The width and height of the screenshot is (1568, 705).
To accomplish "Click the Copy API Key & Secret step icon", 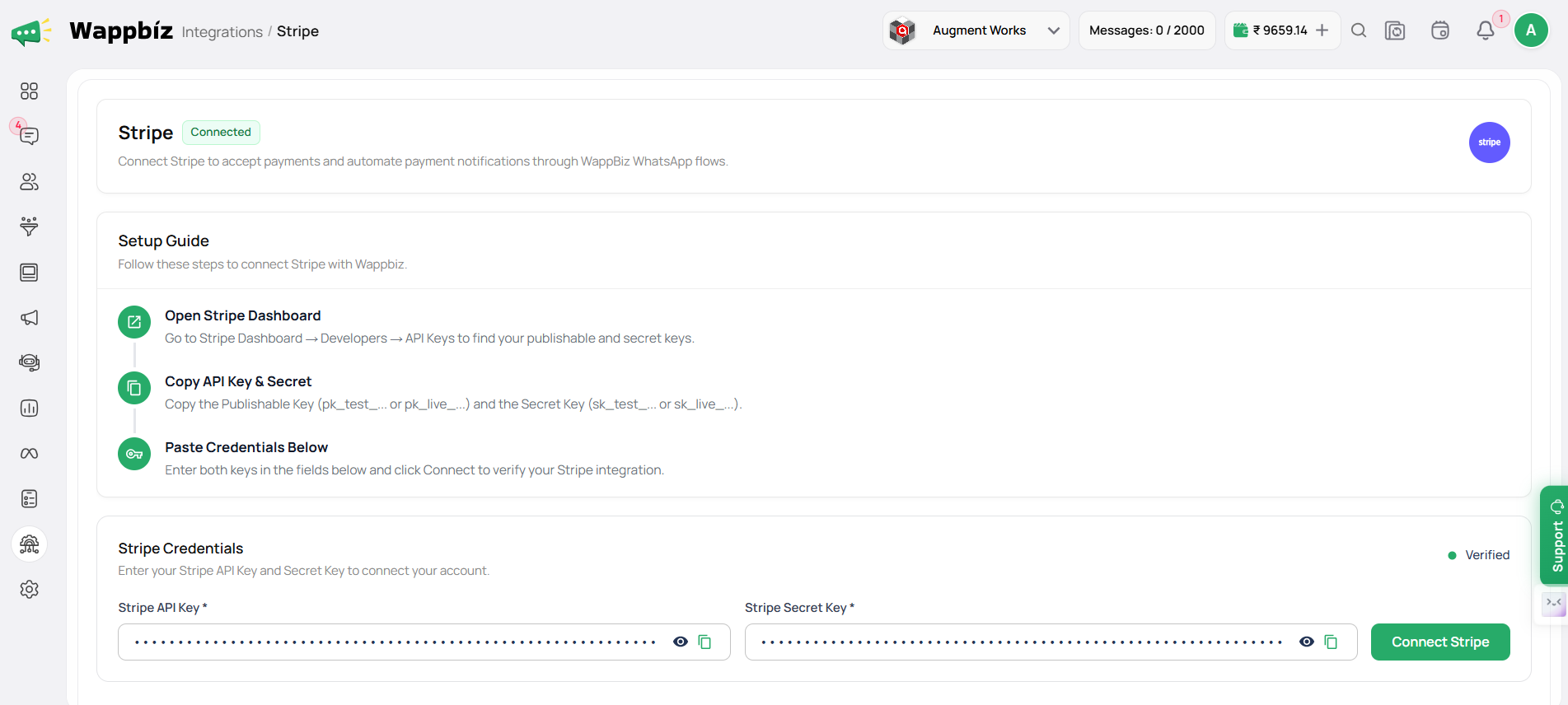I will click(x=134, y=388).
